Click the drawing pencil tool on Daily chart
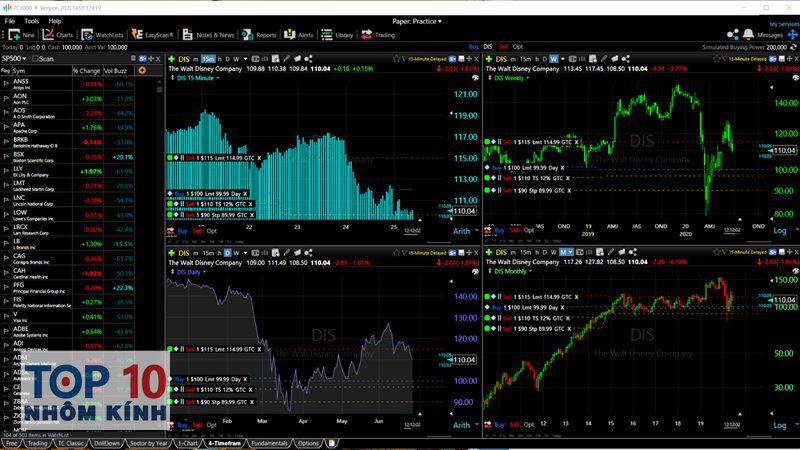 click(x=287, y=253)
